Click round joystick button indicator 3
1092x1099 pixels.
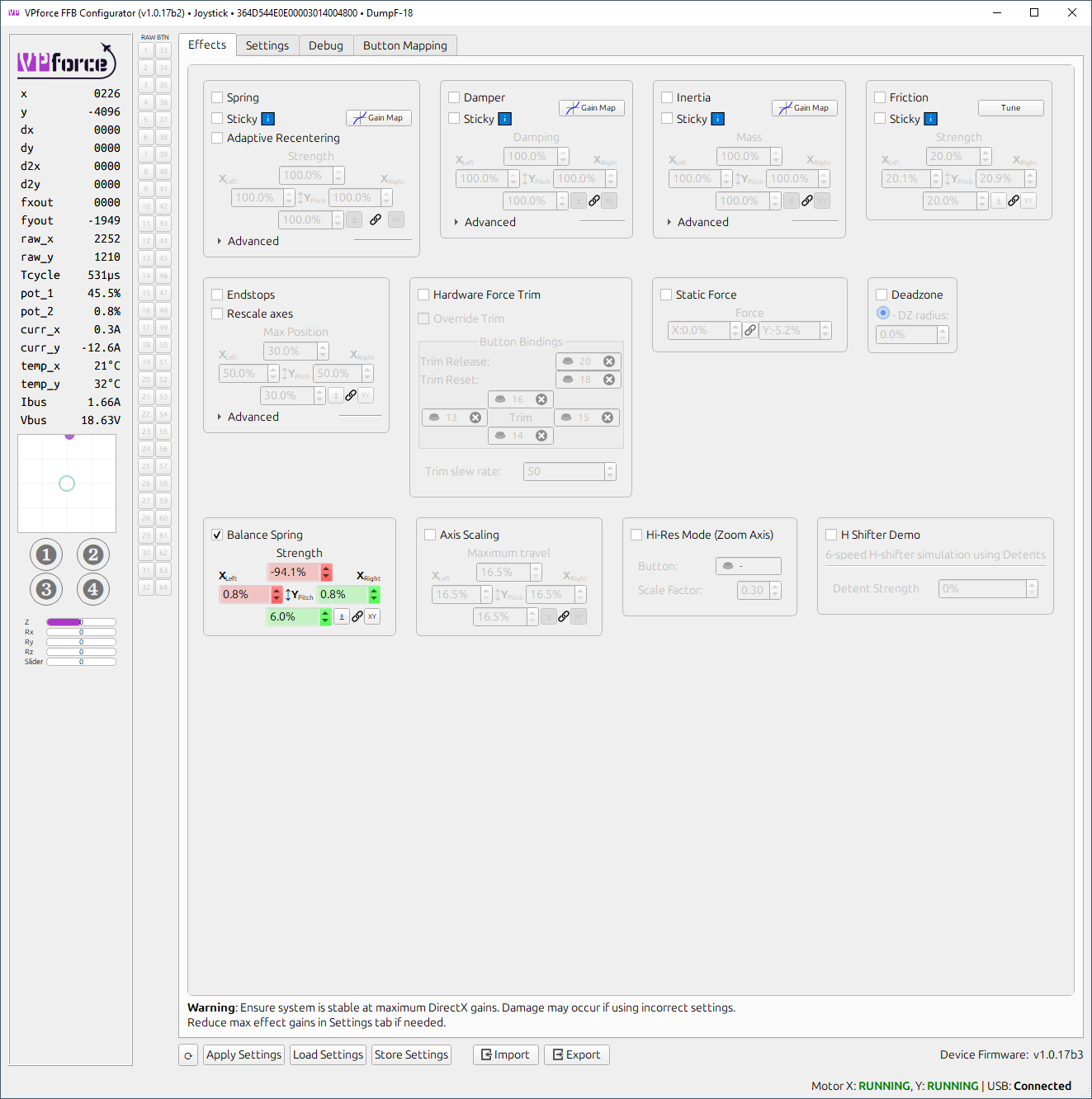[46, 589]
